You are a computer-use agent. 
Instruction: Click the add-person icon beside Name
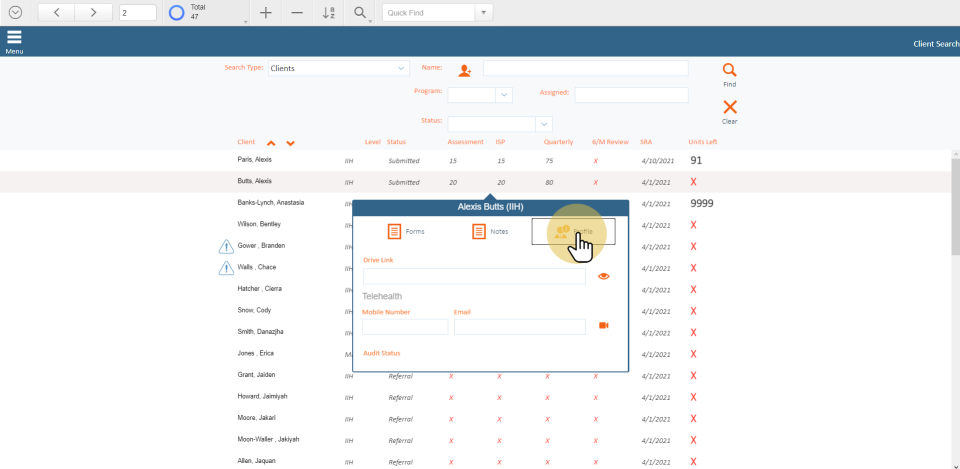click(464, 70)
